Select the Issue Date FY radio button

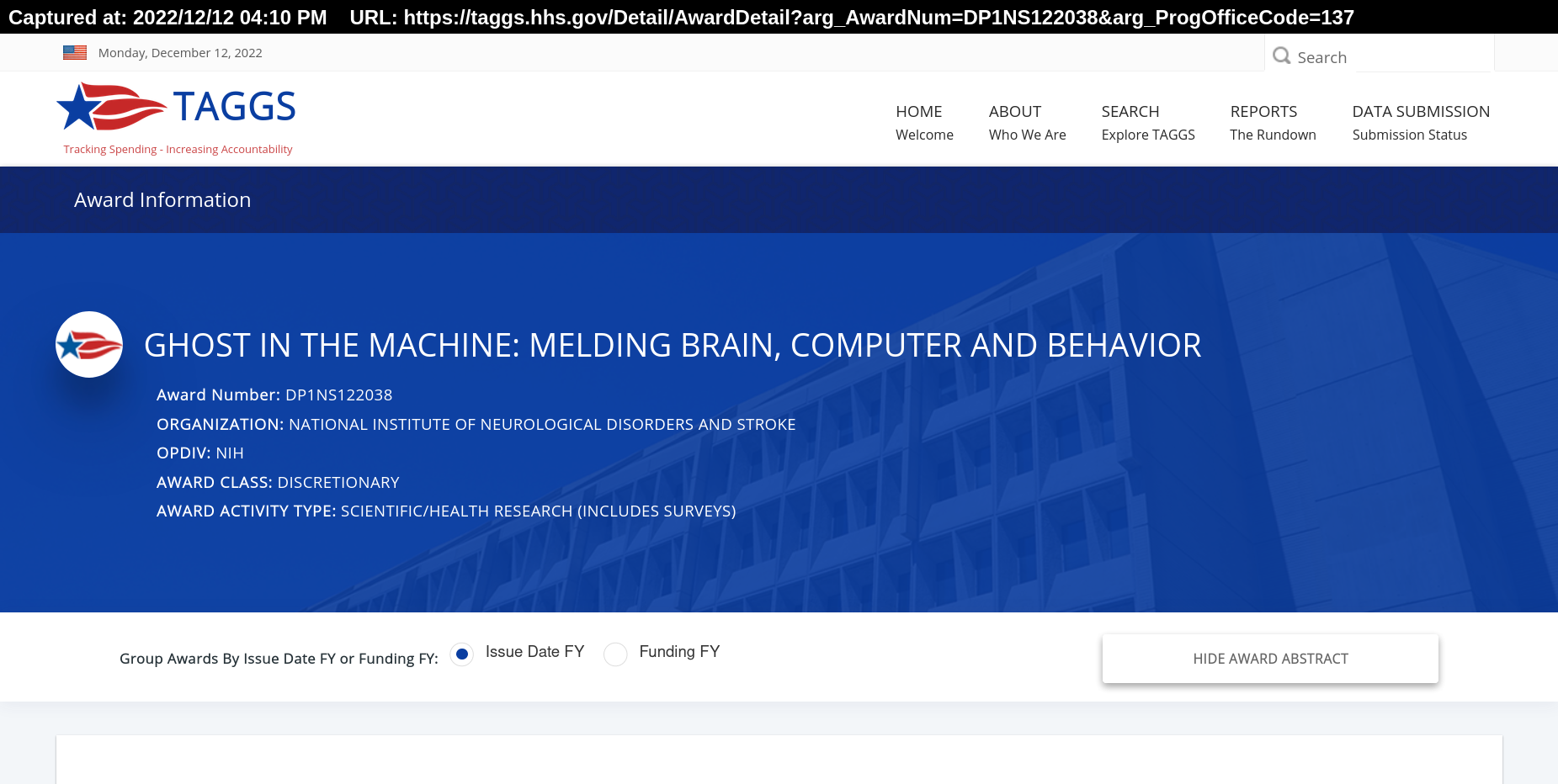tap(462, 654)
